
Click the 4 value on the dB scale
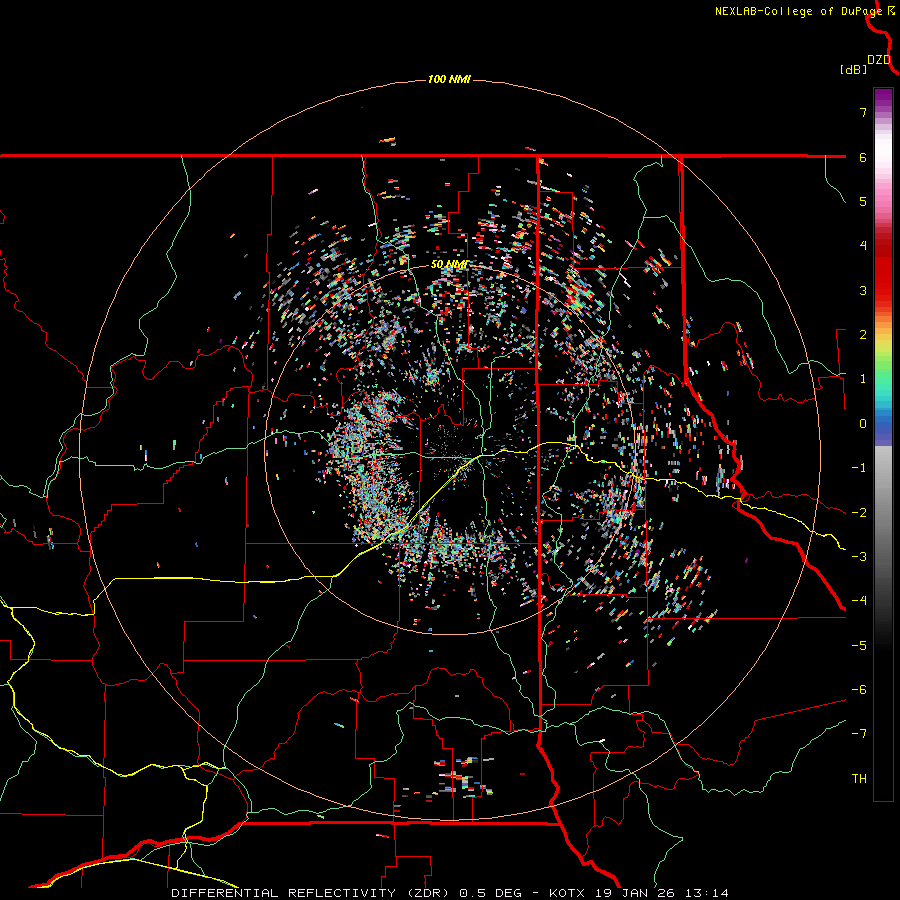point(863,246)
